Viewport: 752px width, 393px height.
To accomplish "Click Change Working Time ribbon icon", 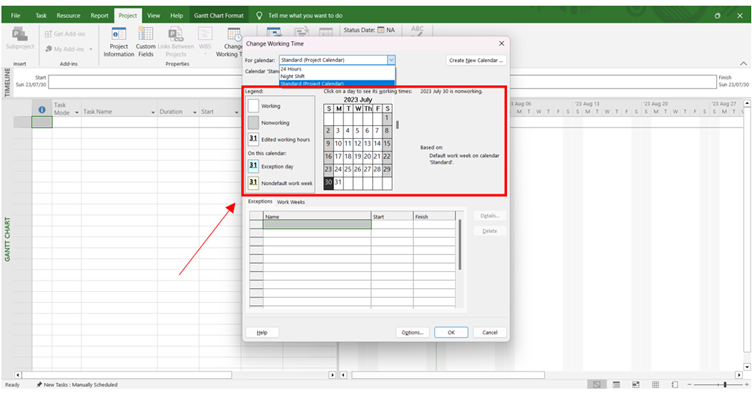I will (x=235, y=35).
